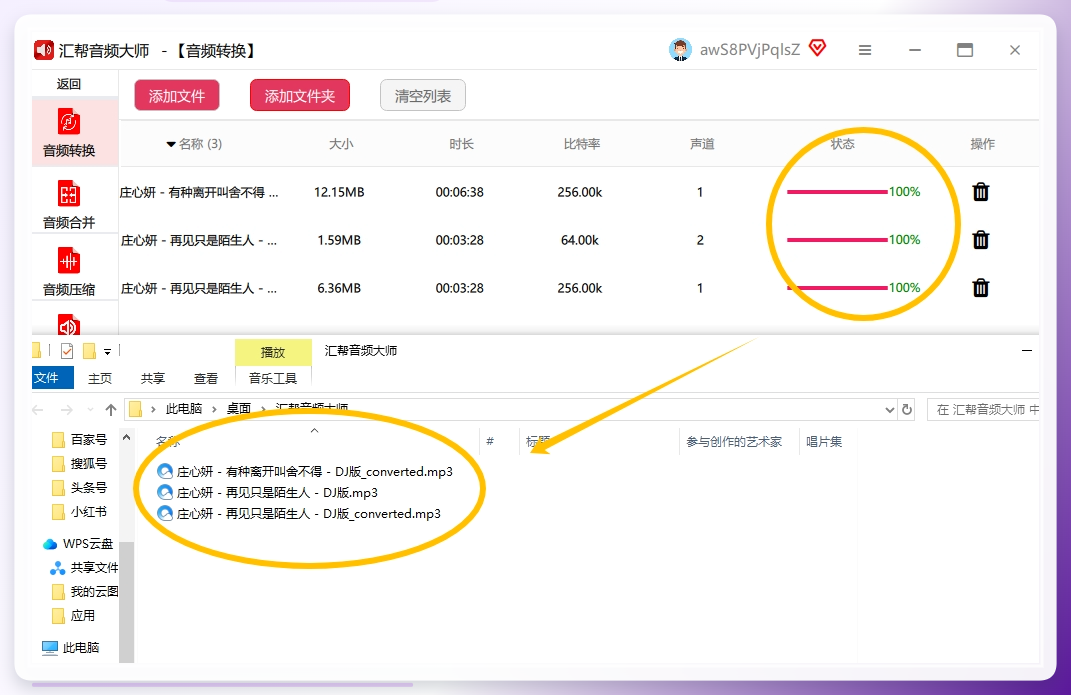Click the 添加文件夹 button
Screen dimensions: 1071x695
(x=300, y=96)
